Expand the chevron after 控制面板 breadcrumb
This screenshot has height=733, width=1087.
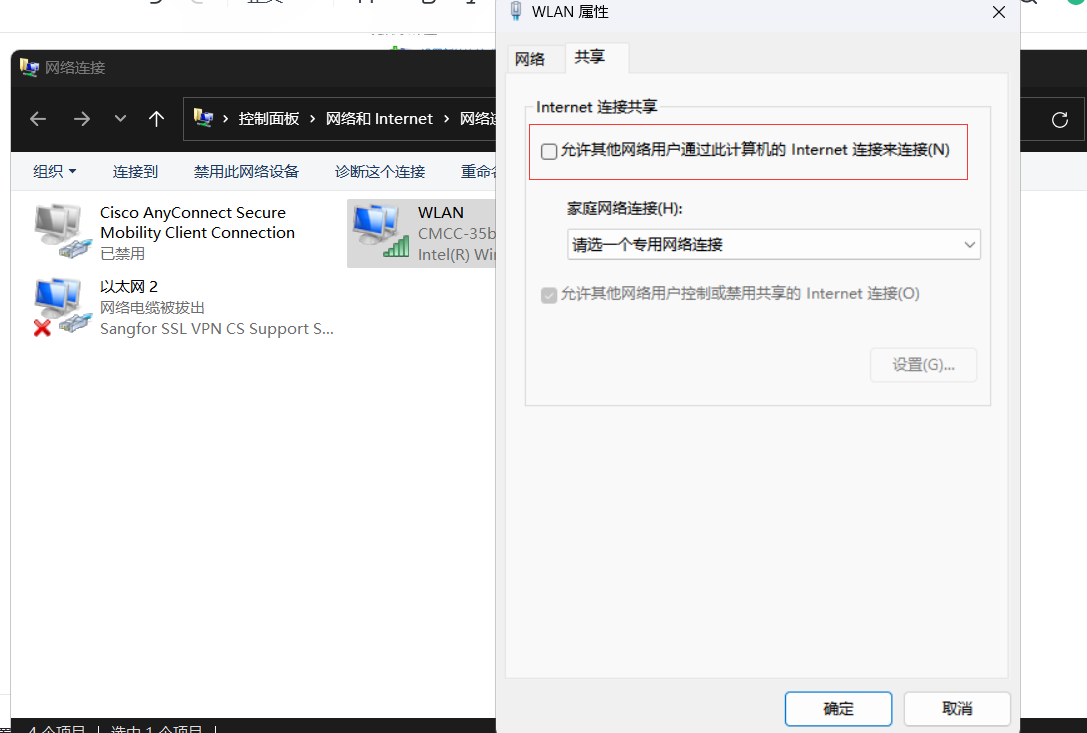(x=313, y=119)
